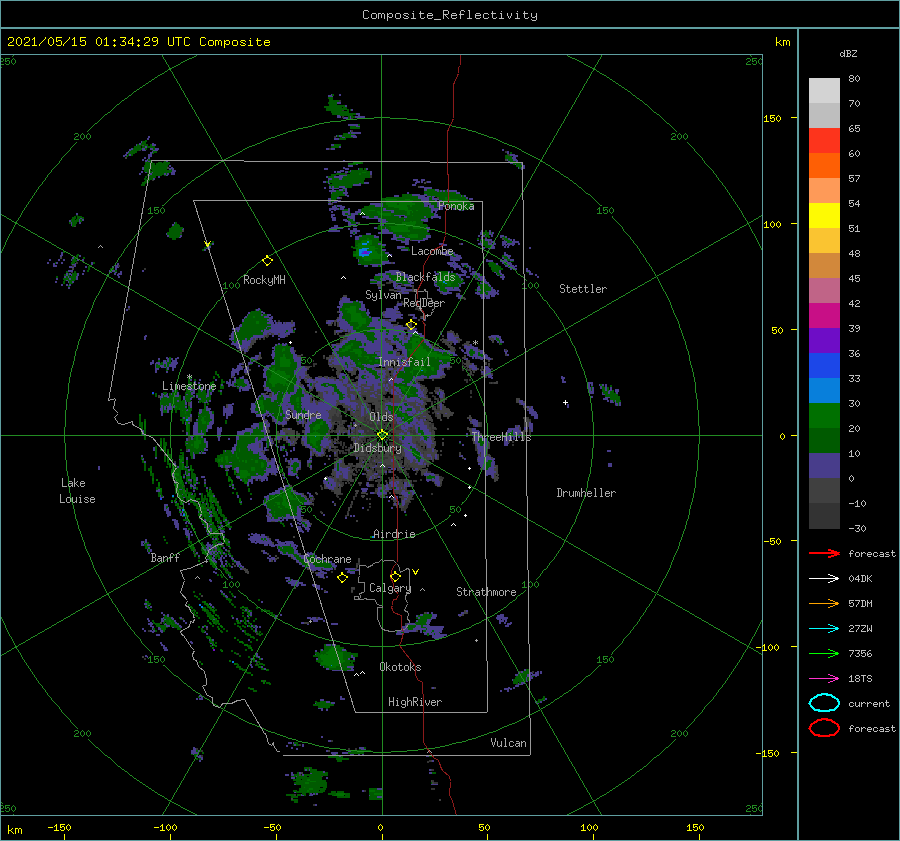Click the RedDeer city label
This screenshot has height=841, width=900.
coord(424,303)
